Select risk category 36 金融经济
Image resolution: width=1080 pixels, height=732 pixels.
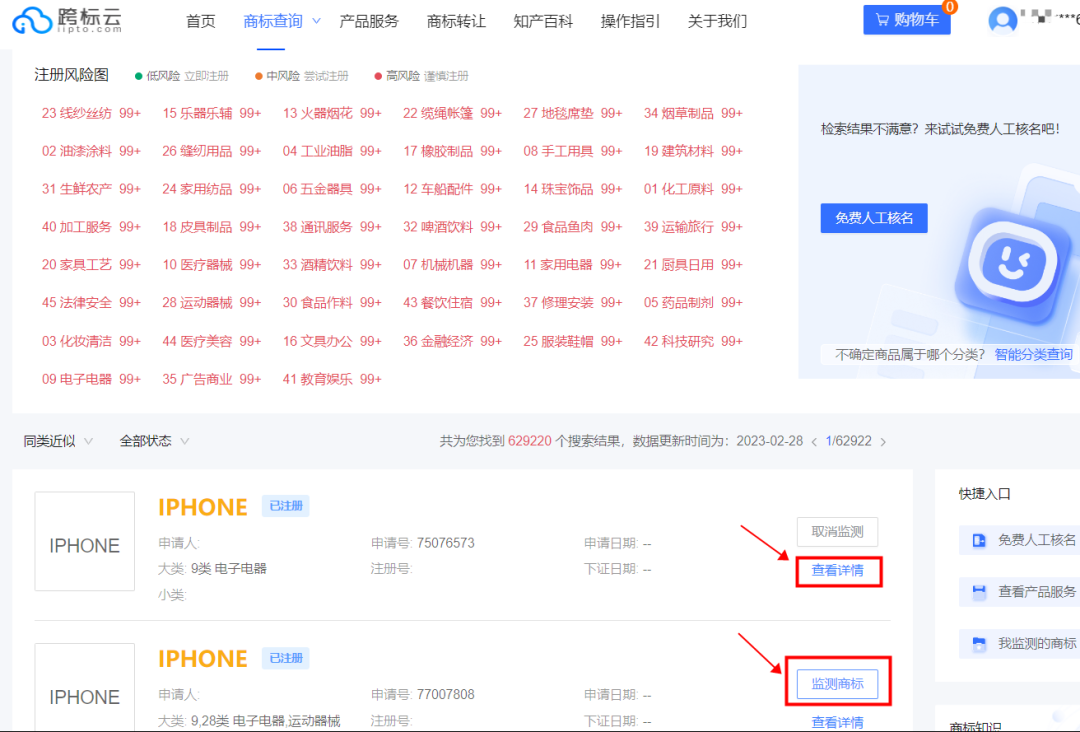point(453,341)
